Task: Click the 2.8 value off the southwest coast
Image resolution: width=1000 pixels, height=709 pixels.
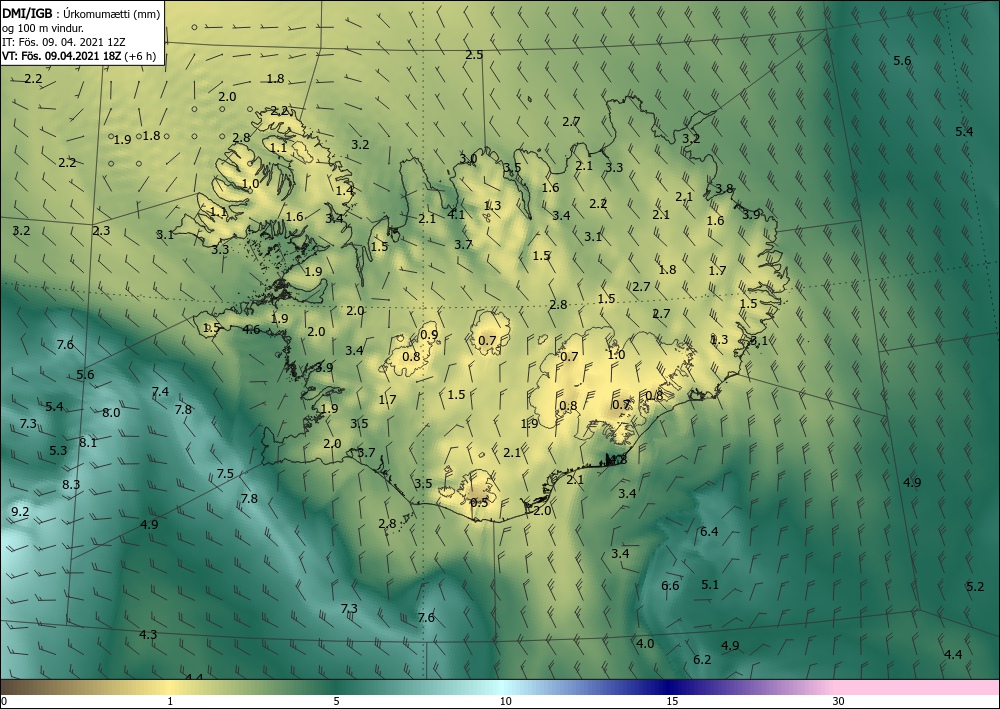Action: point(387,523)
